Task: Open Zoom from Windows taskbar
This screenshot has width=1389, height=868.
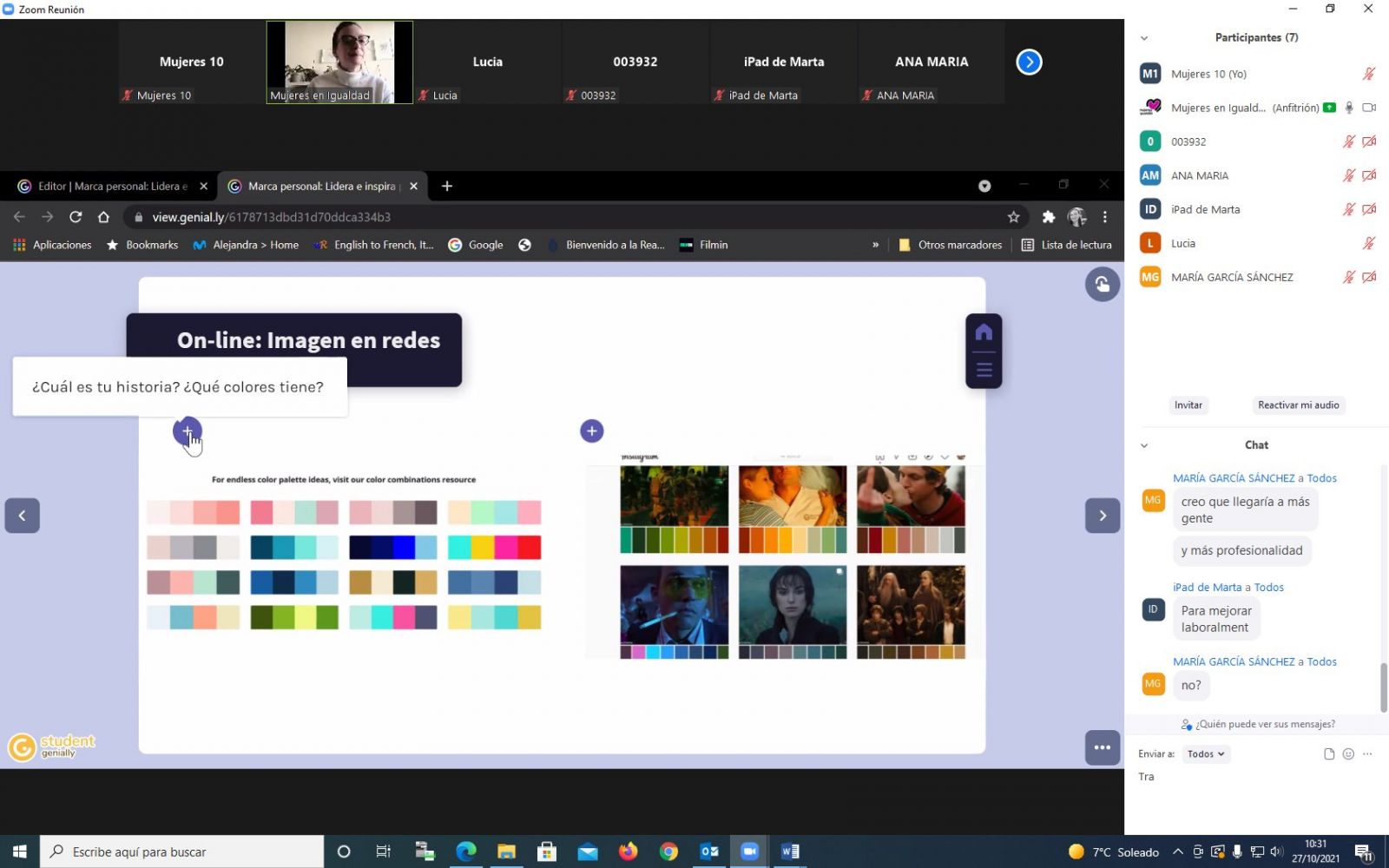Action: (749, 852)
